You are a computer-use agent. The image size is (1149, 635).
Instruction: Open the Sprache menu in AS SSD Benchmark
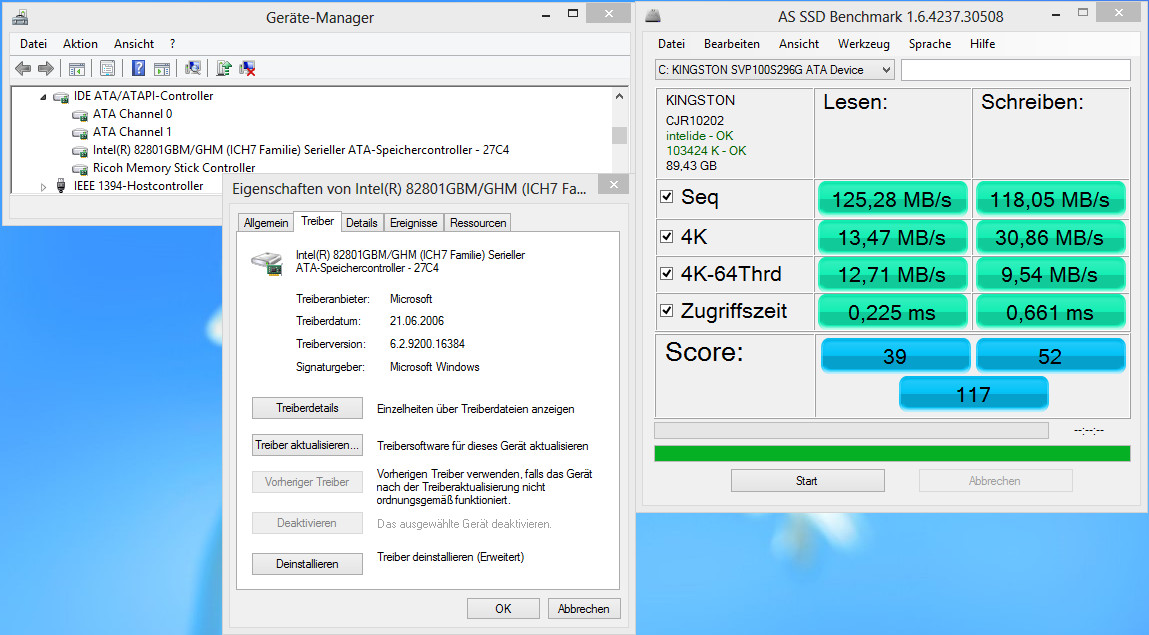pos(930,44)
